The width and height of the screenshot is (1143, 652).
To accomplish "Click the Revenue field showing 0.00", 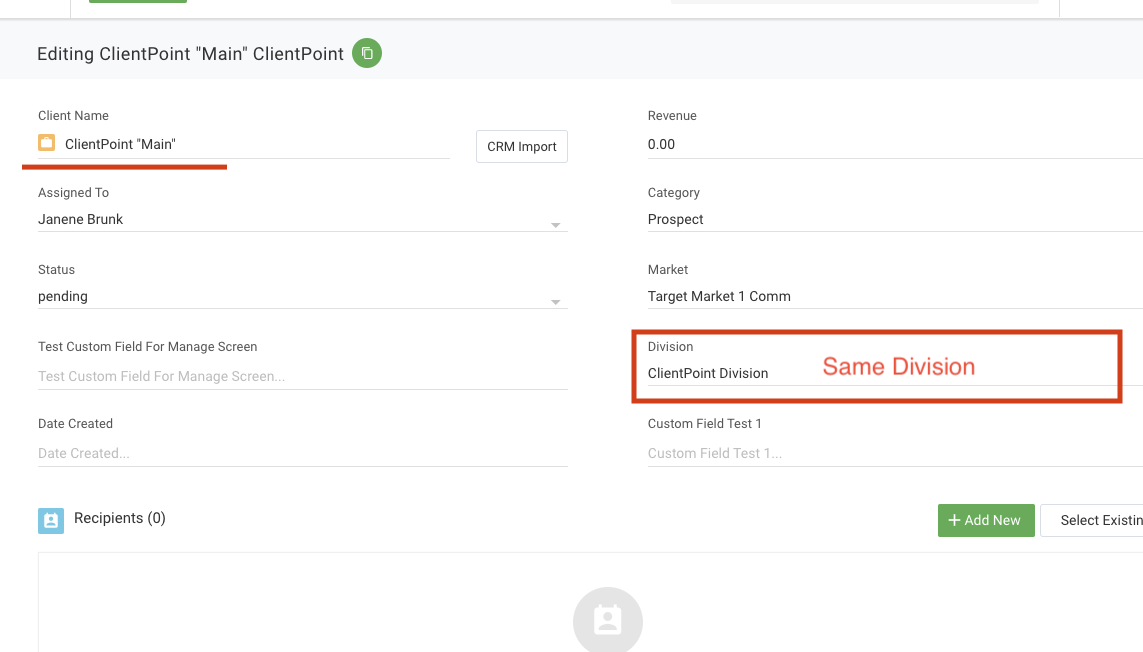I will (895, 144).
